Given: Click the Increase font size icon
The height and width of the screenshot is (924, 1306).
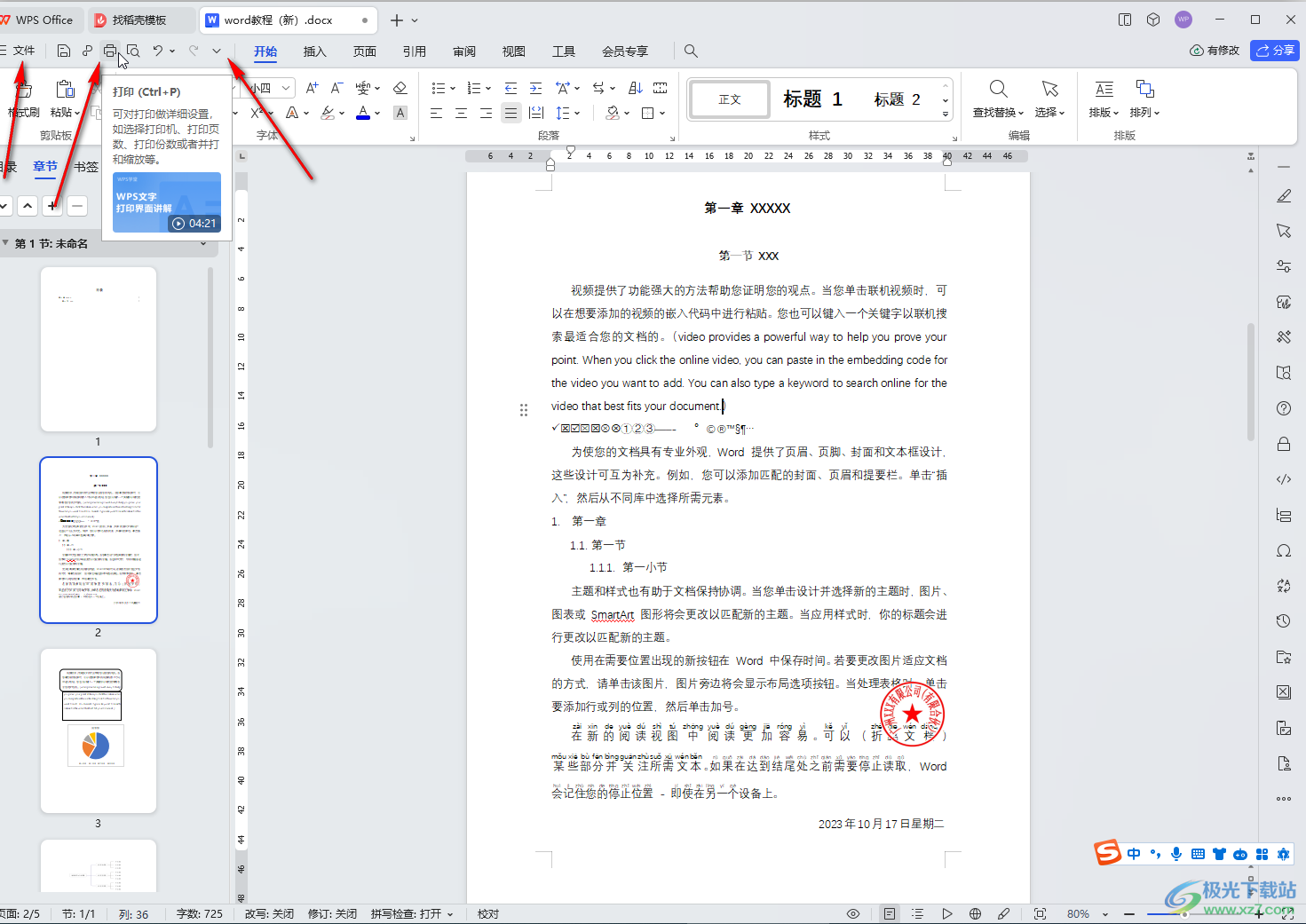Looking at the screenshot, I should [x=312, y=88].
